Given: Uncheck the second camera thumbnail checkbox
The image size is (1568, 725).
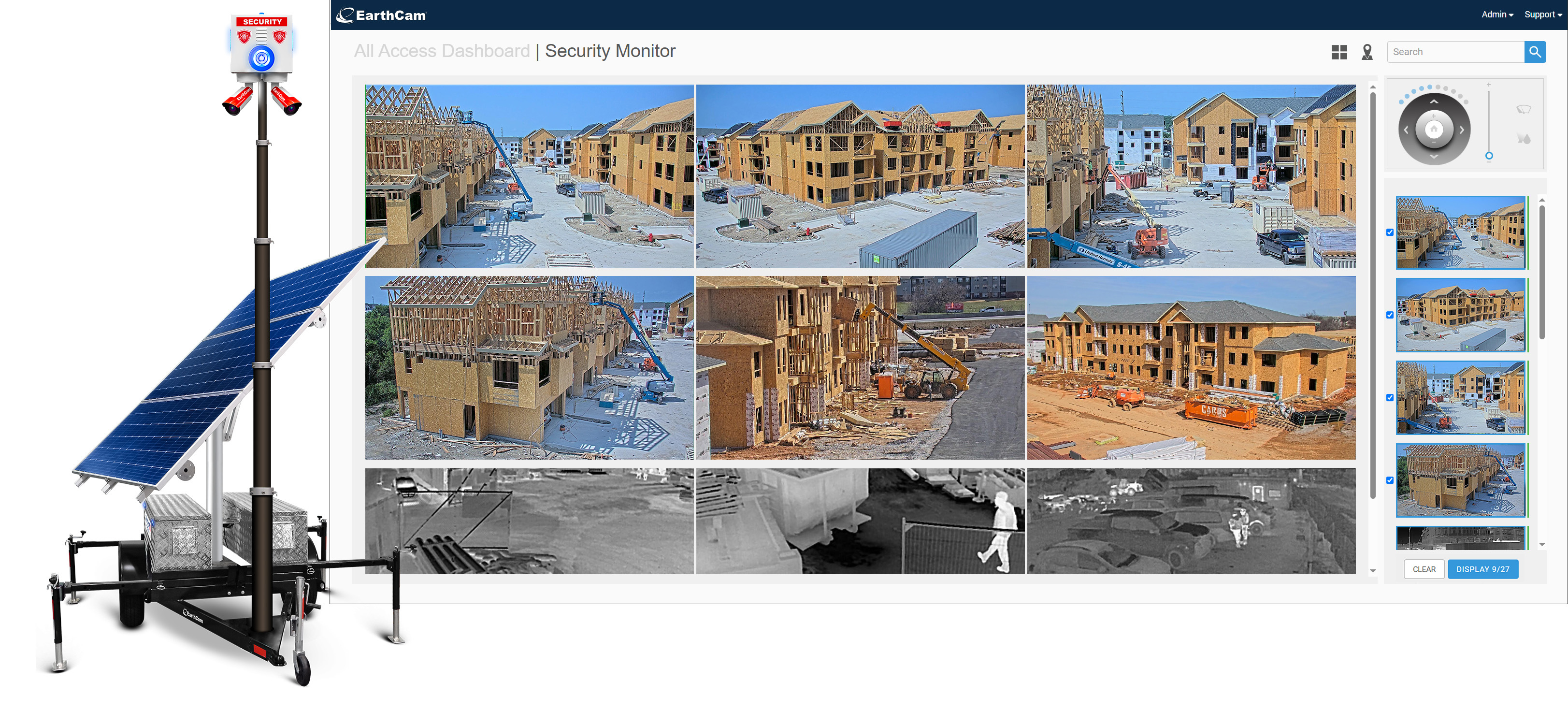Looking at the screenshot, I should [x=1390, y=315].
